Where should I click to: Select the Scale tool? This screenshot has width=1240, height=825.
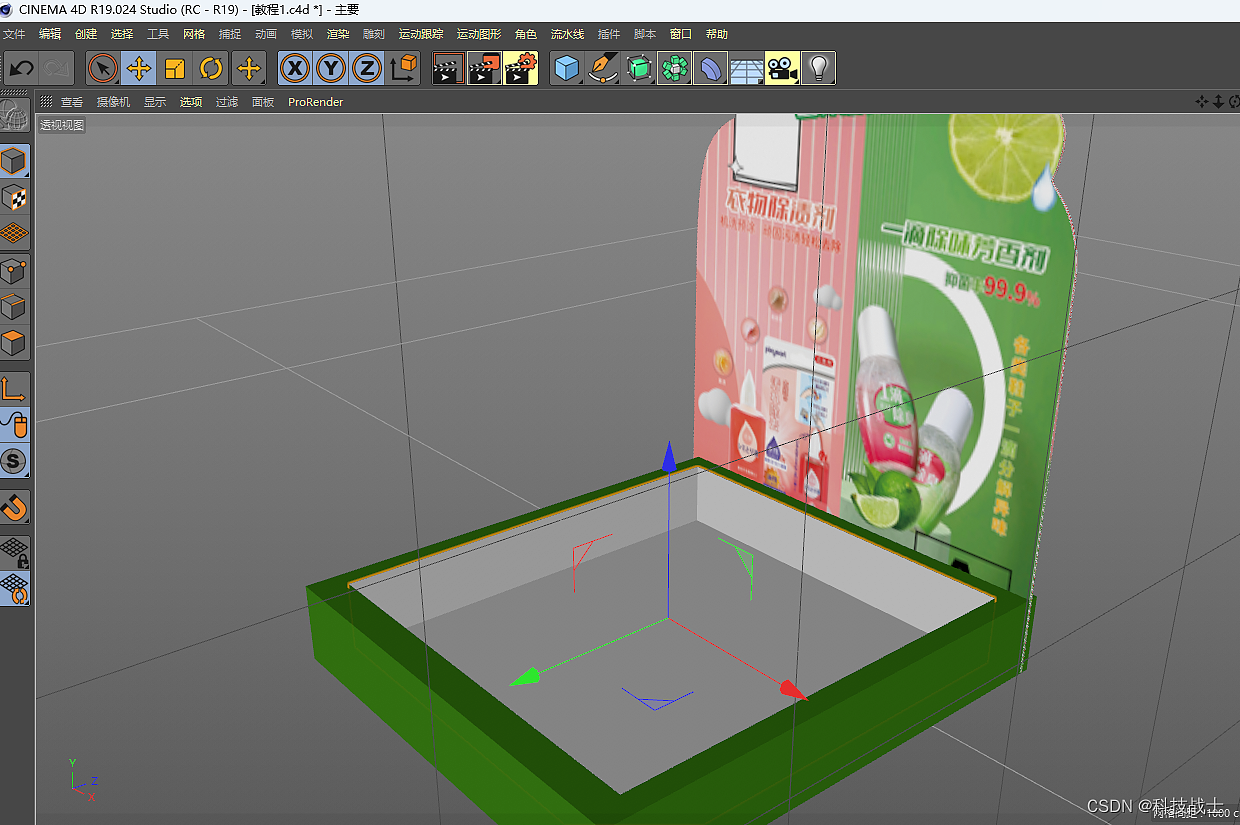point(175,68)
